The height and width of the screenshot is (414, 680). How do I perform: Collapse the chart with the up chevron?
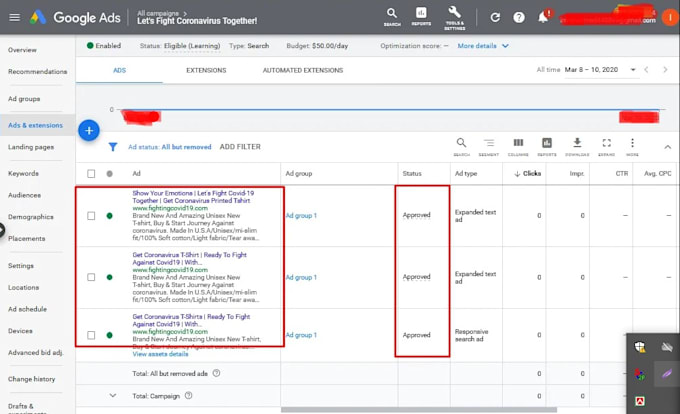(x=667, y=147)
